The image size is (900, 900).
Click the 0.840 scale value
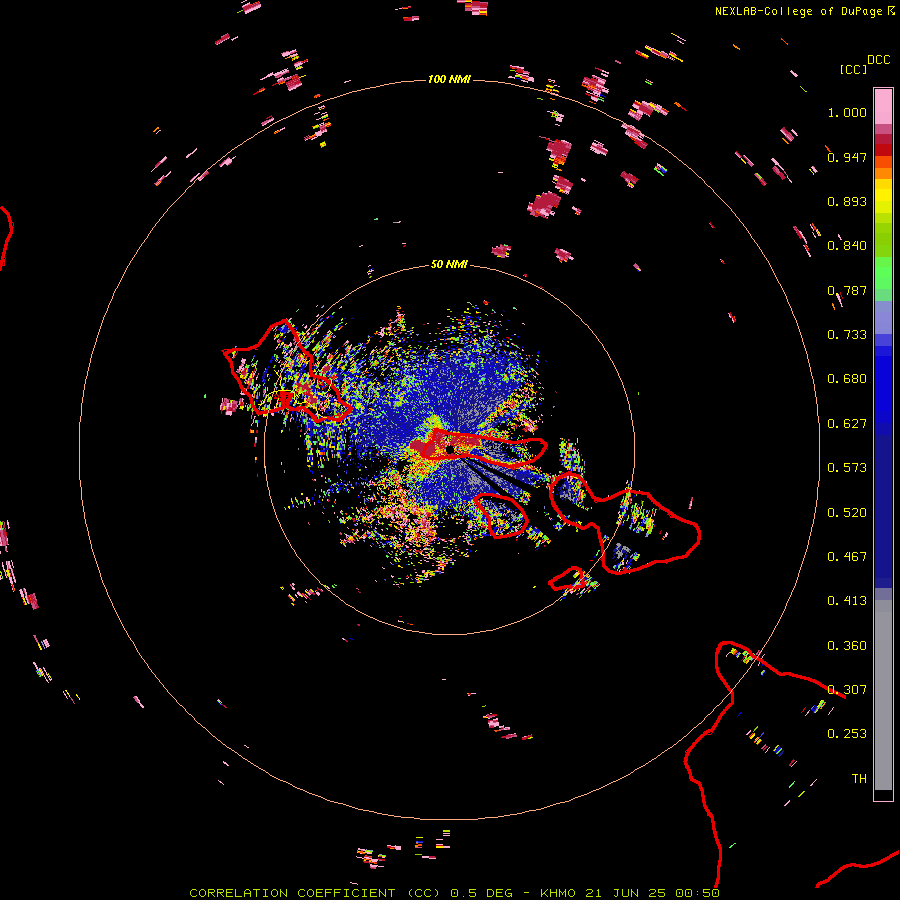click(x=847, y=246)
